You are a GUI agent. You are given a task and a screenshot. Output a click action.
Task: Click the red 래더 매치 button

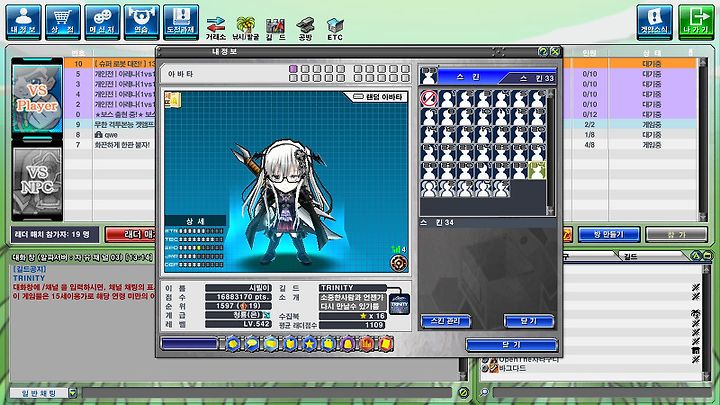[131, 234]
